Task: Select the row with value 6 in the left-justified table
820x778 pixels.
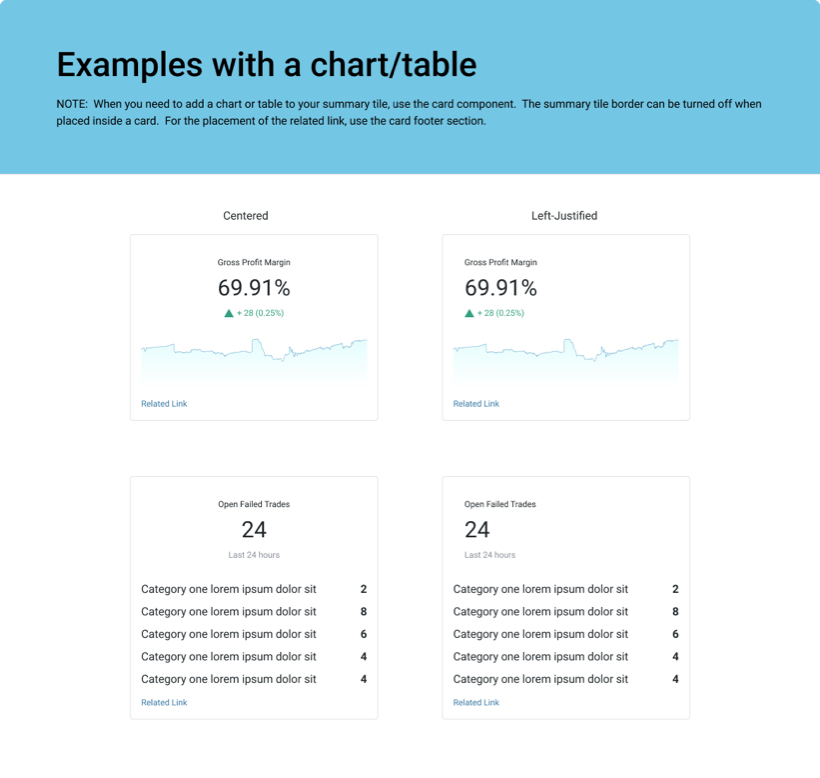Action: (566, 634)
